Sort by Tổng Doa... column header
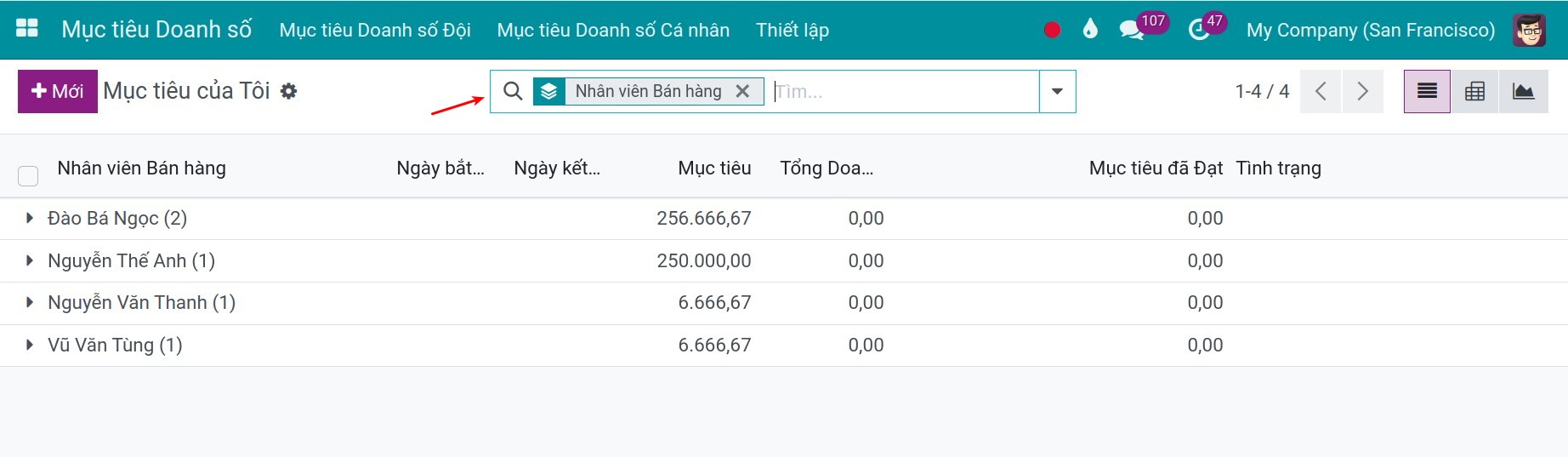1568x457 pixels. (827, 169)
